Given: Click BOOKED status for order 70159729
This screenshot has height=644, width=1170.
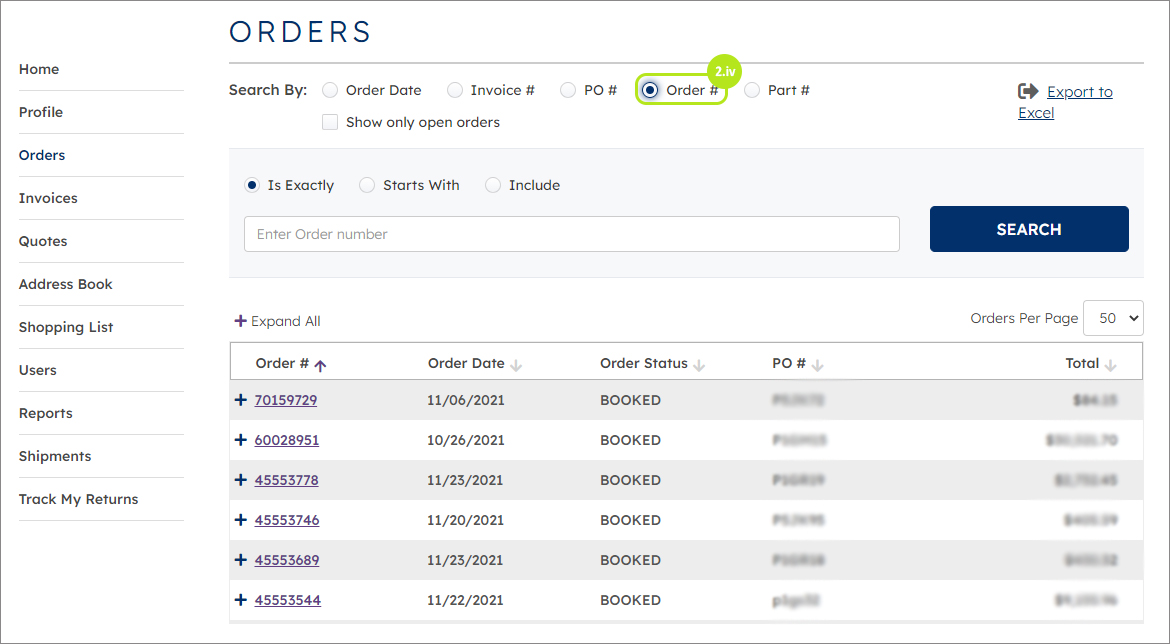Looking at the screenshot, I should click(631, 400).
